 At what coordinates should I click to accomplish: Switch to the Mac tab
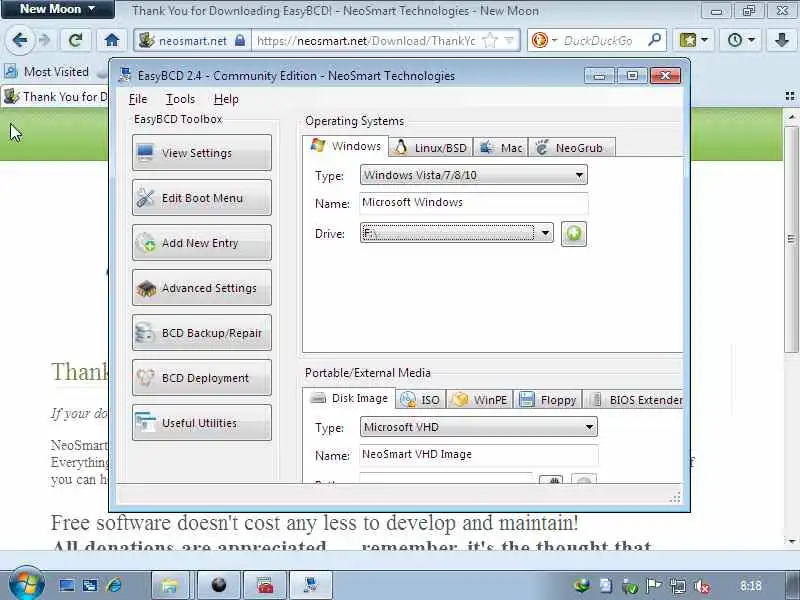click(501, 147)
